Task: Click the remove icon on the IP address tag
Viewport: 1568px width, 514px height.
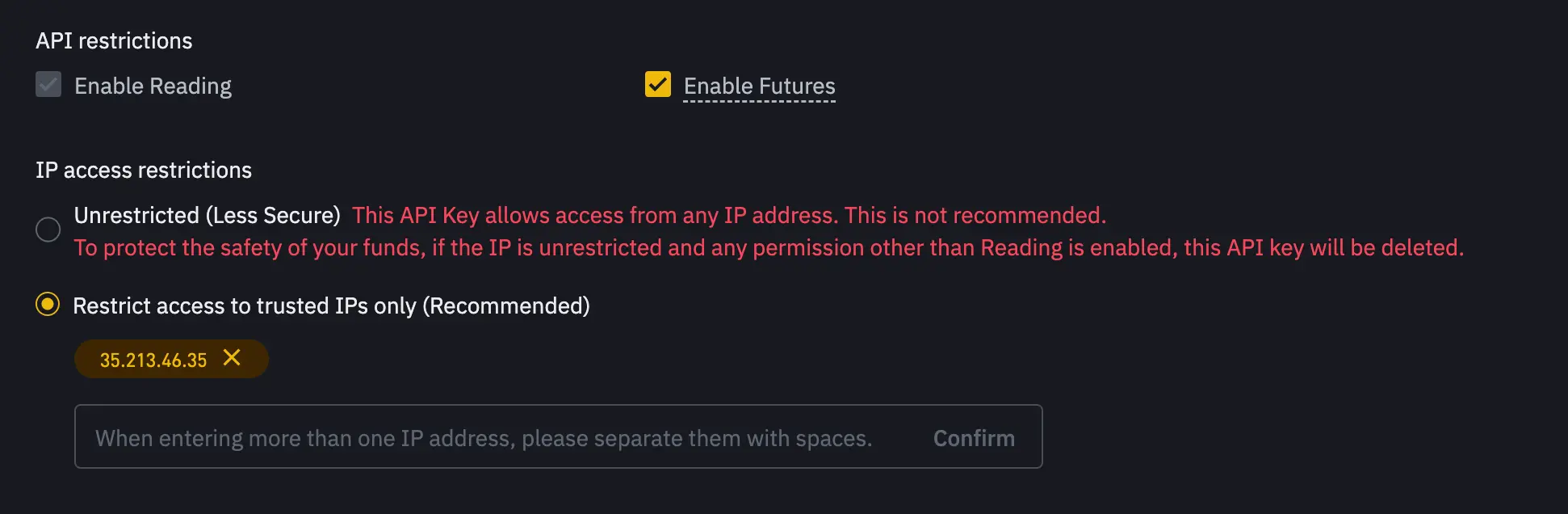Action: 233,359
